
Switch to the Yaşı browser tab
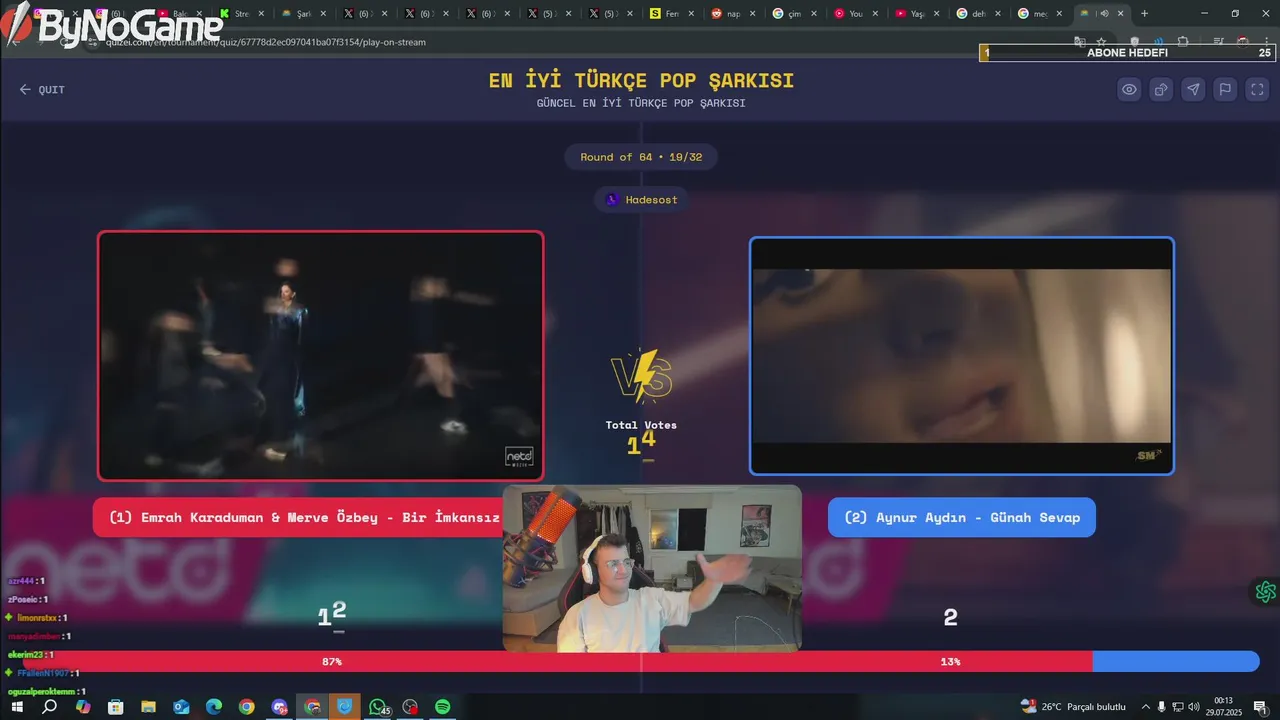point(917,14)
